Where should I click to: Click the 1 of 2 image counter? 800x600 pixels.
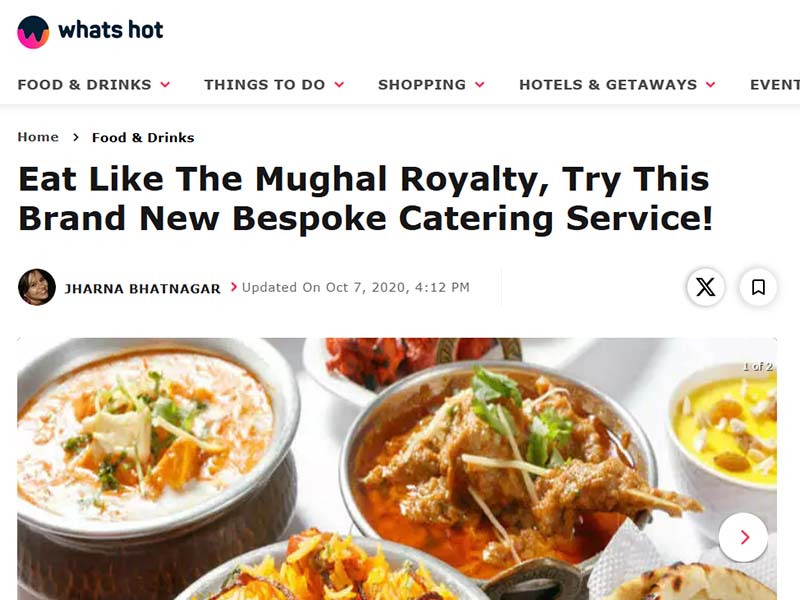coord(758,366)
